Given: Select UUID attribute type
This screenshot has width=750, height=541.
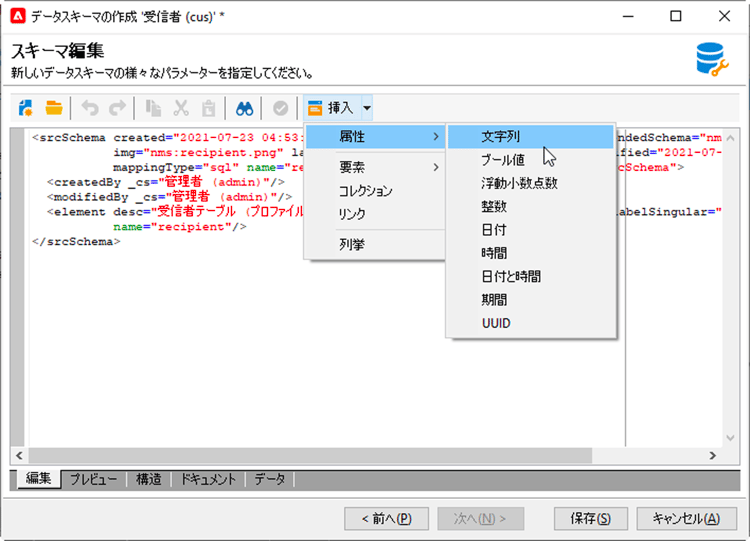Looking at the screenshot, I should pyautogui.click(x=531, y=323).
